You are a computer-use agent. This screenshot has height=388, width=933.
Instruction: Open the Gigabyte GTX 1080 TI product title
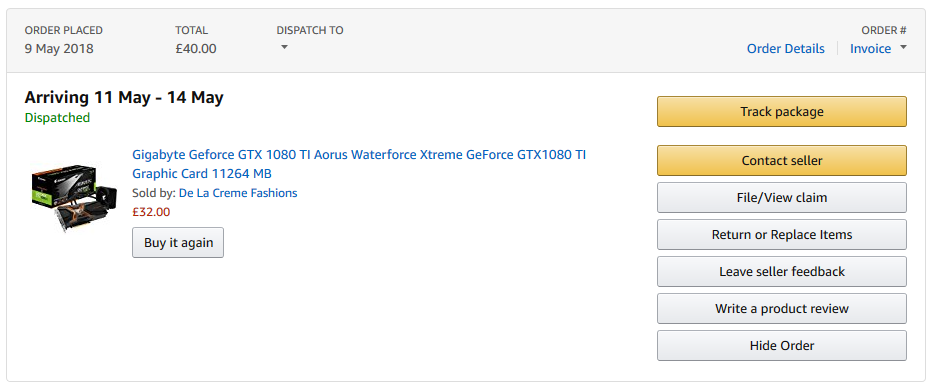(359, 164)
